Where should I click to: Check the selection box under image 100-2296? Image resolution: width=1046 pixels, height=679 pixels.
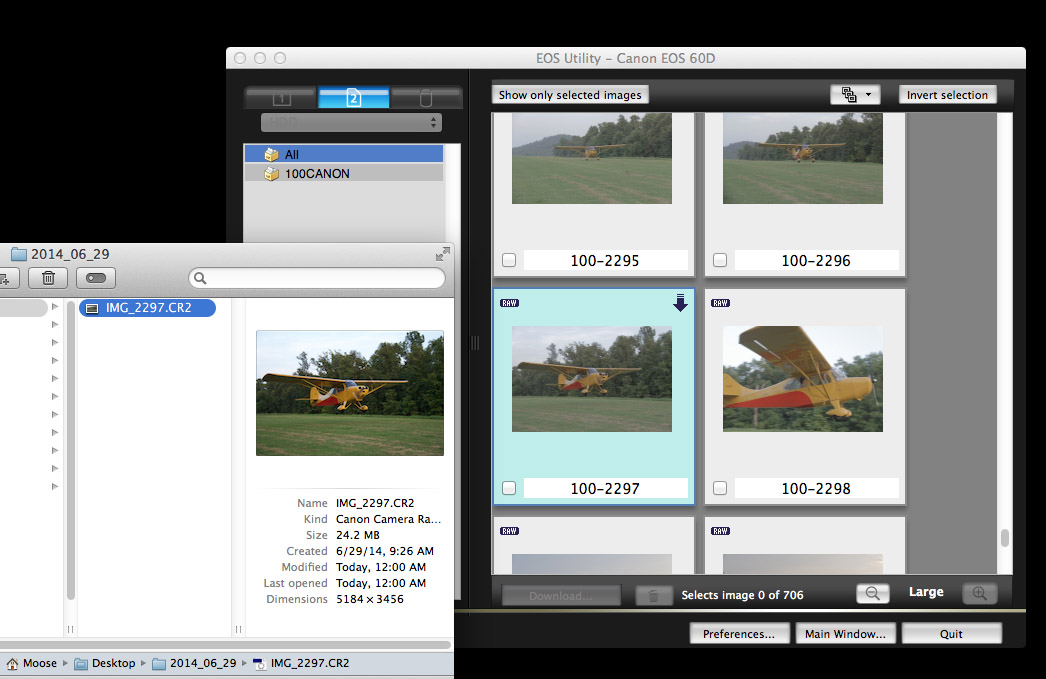point(720,260)
